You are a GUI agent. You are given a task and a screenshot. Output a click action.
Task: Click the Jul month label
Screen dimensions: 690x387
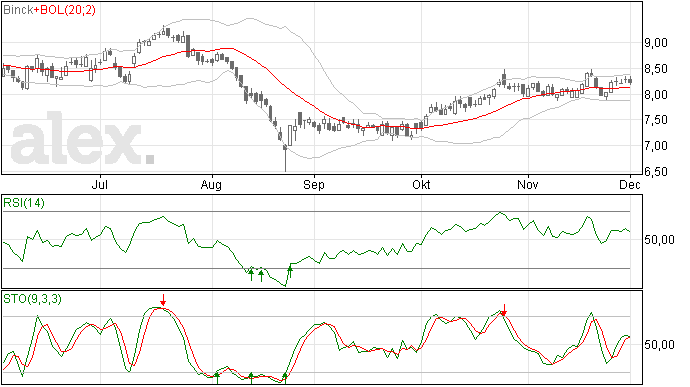pos(100,184)
